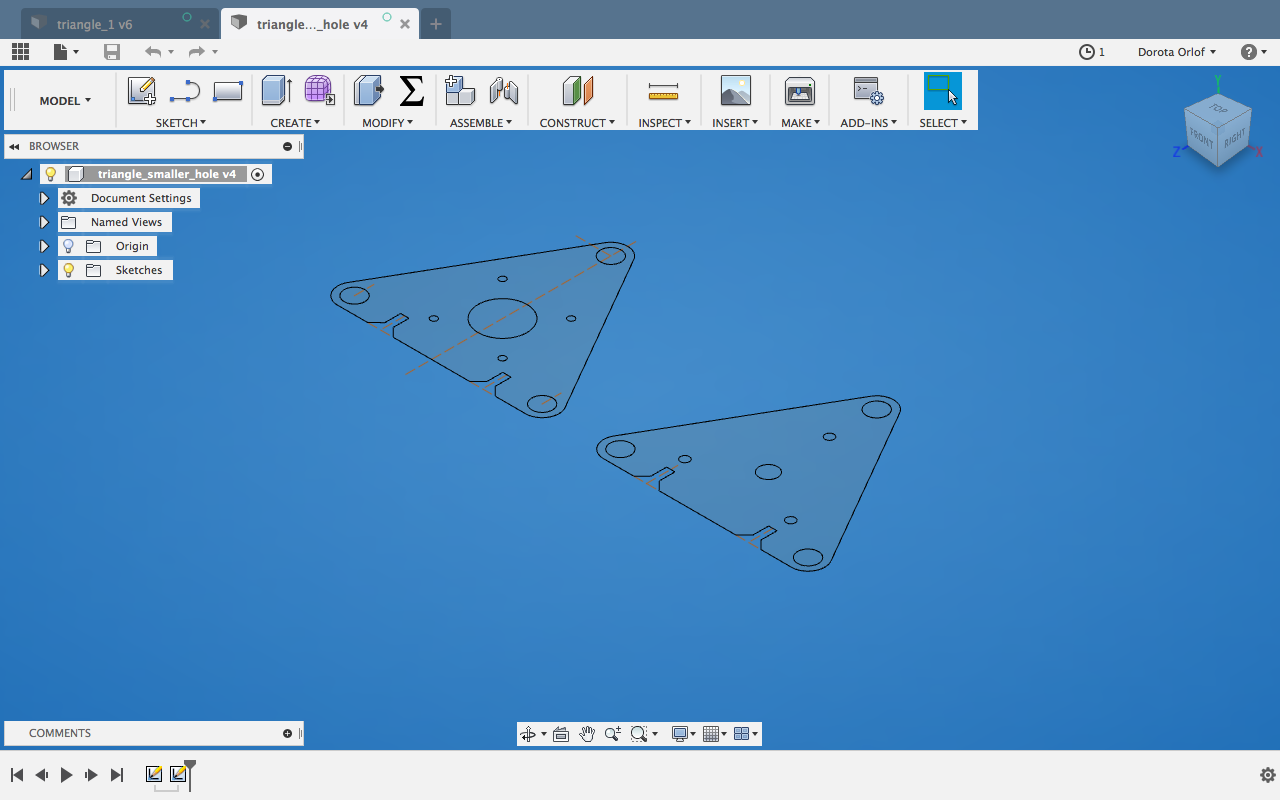
Task: Open Grid and Snaps settings
Action: pyautogui.click(x=715, y=734)
